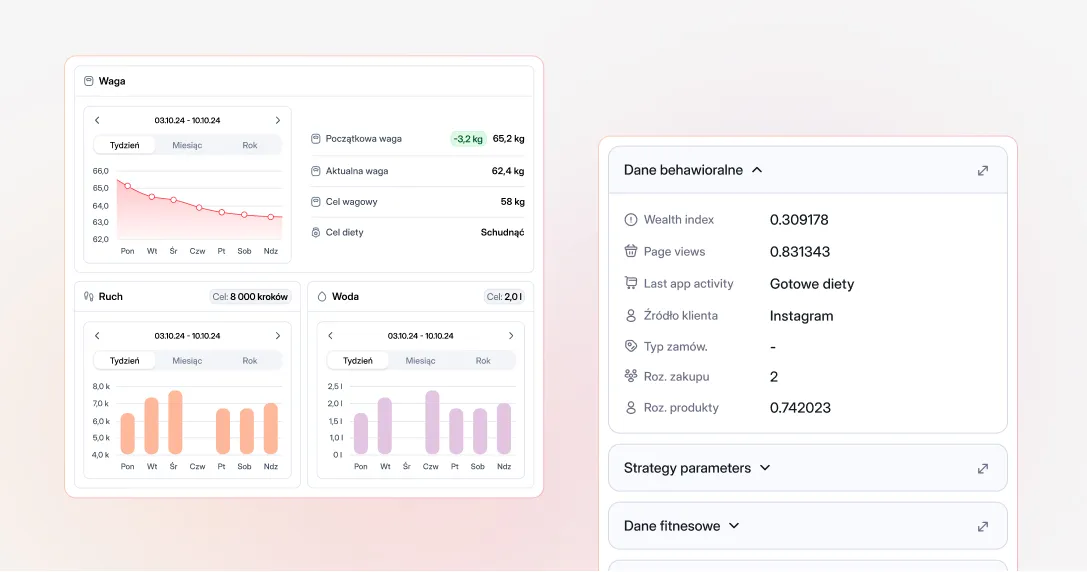
Task: Click the -3,2 kg green badge
Action: 468,139
